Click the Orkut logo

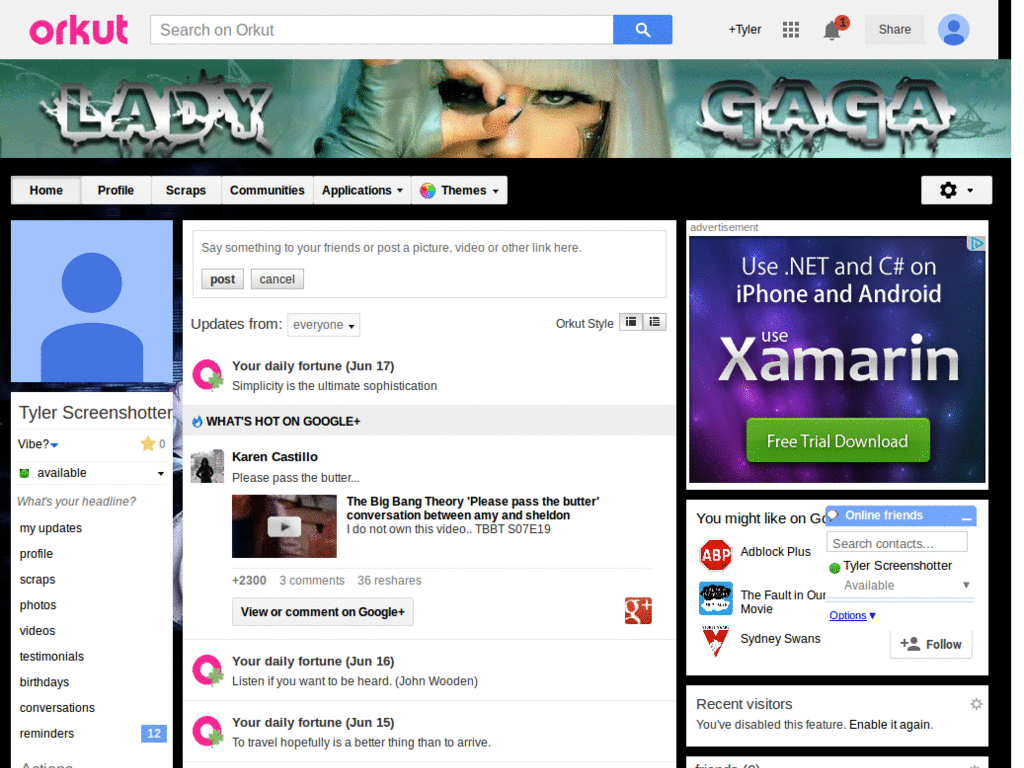coord(79,30)
